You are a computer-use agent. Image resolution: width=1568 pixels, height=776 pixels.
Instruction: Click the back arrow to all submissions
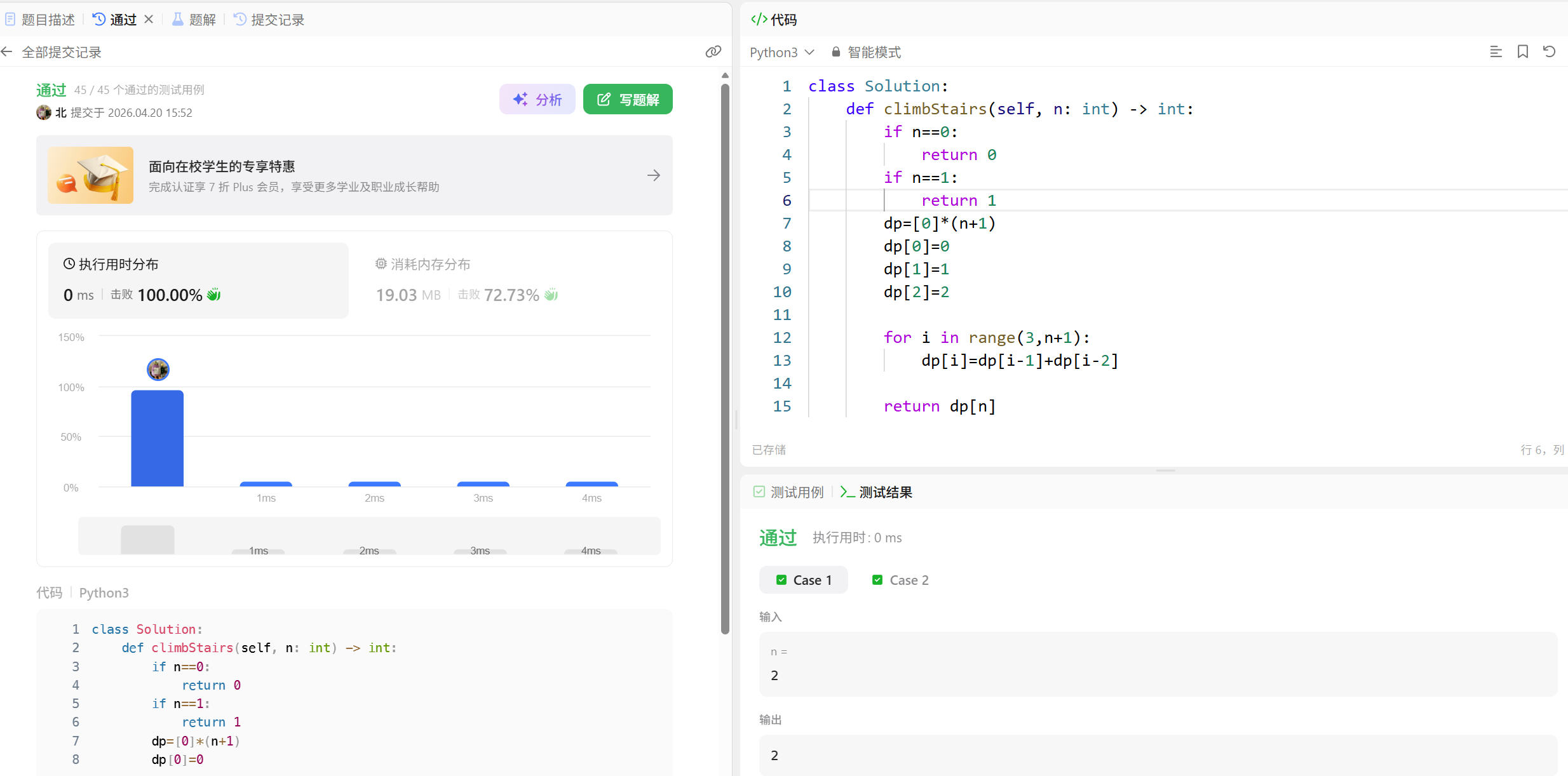7,52
